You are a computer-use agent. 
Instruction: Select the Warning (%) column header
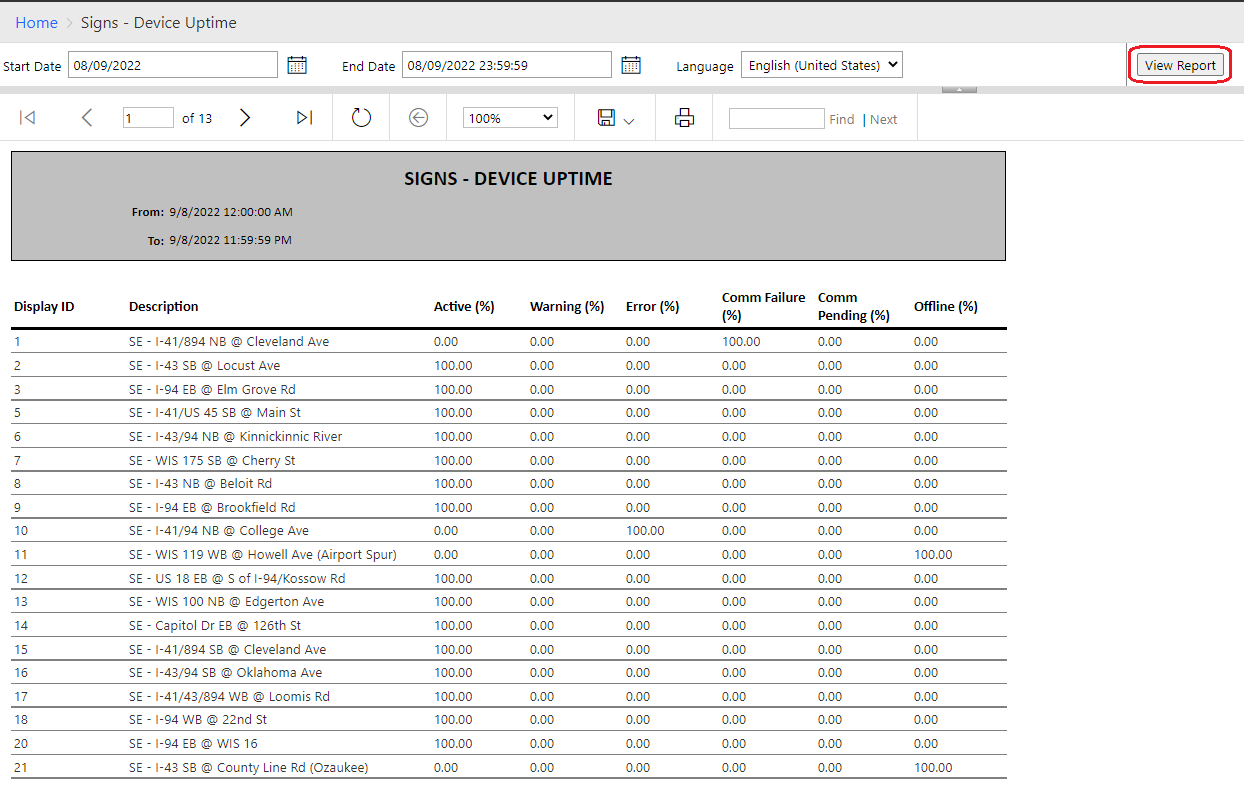[567, 307]
